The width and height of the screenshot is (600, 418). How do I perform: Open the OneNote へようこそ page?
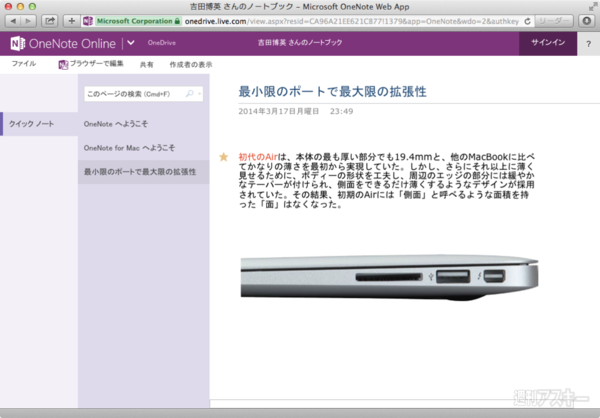[x=143, y=124]
